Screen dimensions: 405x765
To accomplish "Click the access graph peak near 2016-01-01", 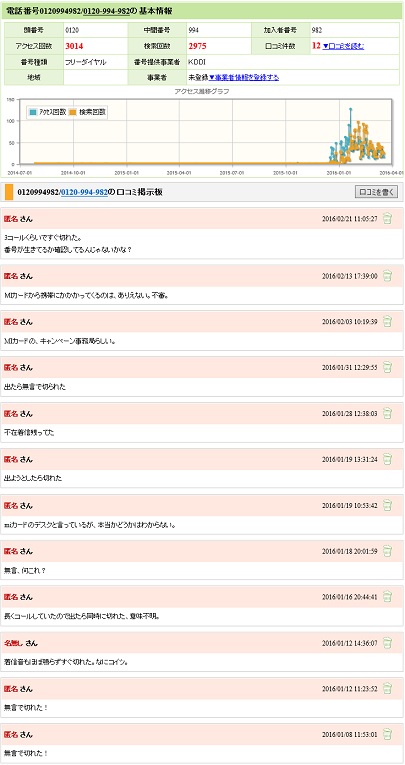I will (x=350, y=109).
